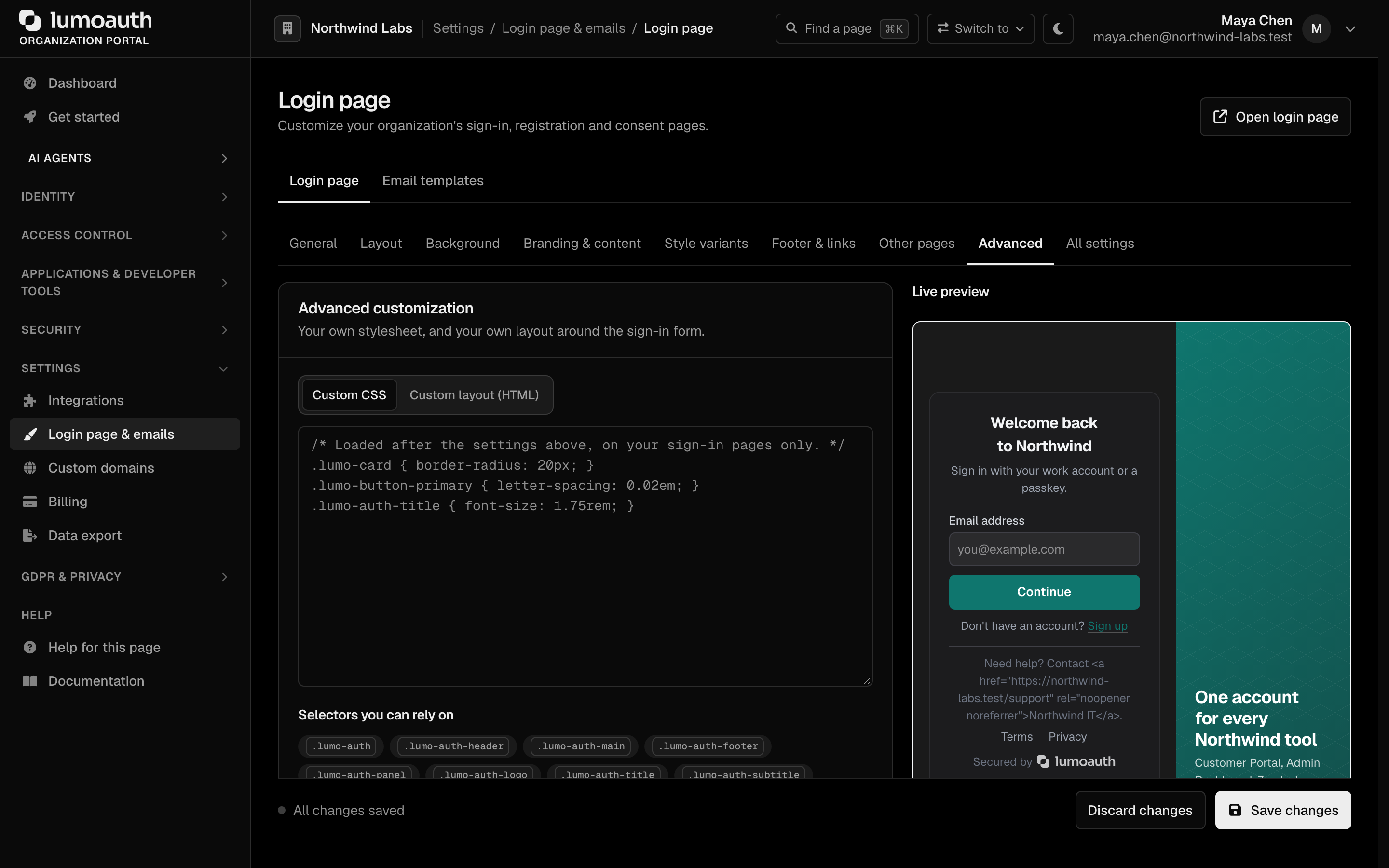1389x868 pixels.
Task: Switch to the Email templates tab
Action: coord(433,181)
